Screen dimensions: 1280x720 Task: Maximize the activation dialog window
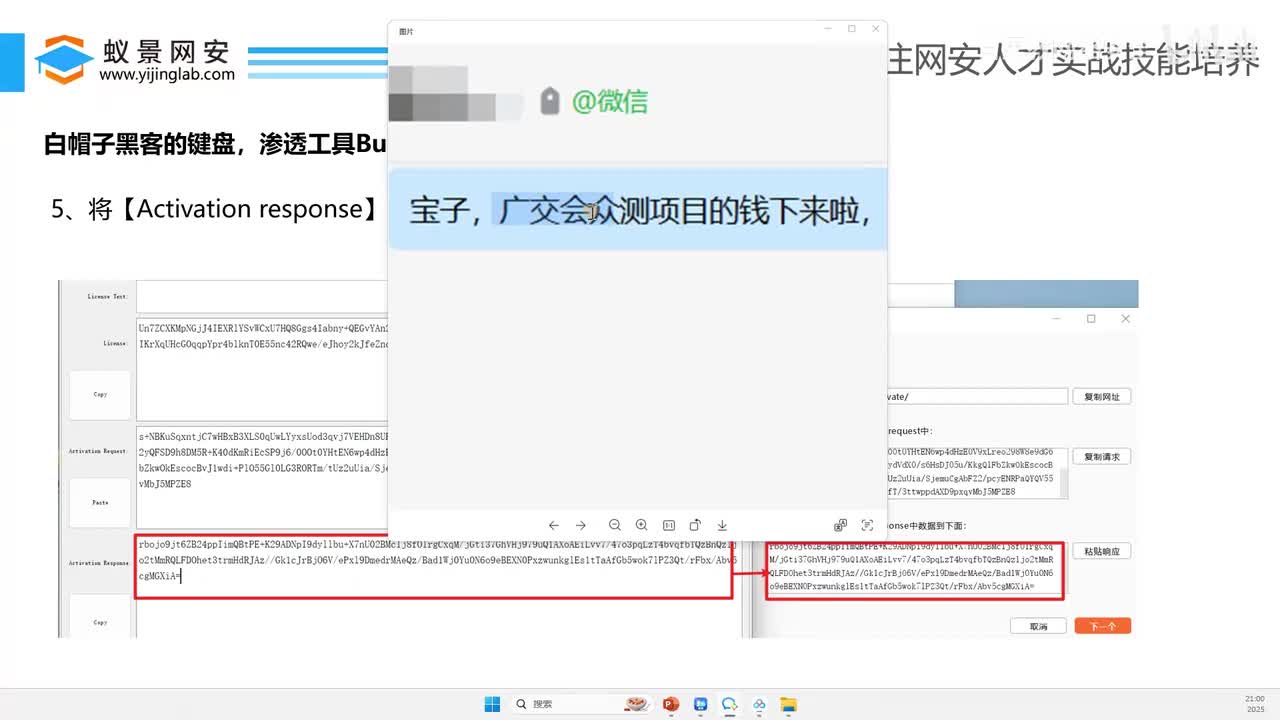coord(1091,319)
